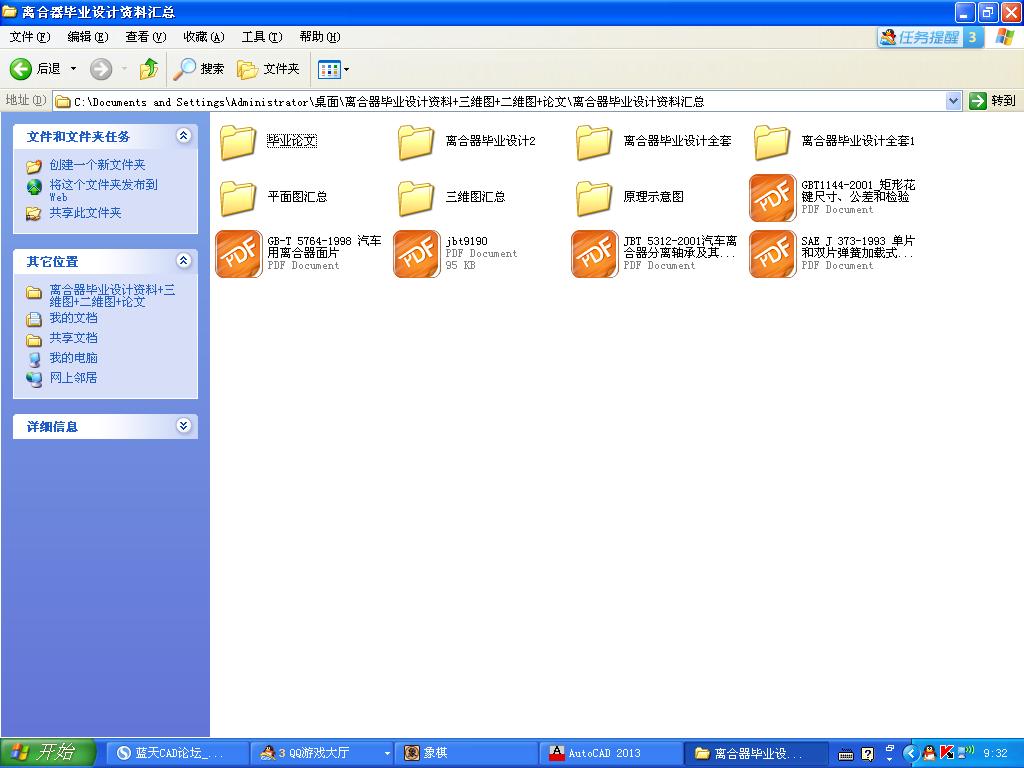The width and height of the screenshot is (1024, 768).
Task: Expand the 详细信息 panel
Action: tap(184, 426)
